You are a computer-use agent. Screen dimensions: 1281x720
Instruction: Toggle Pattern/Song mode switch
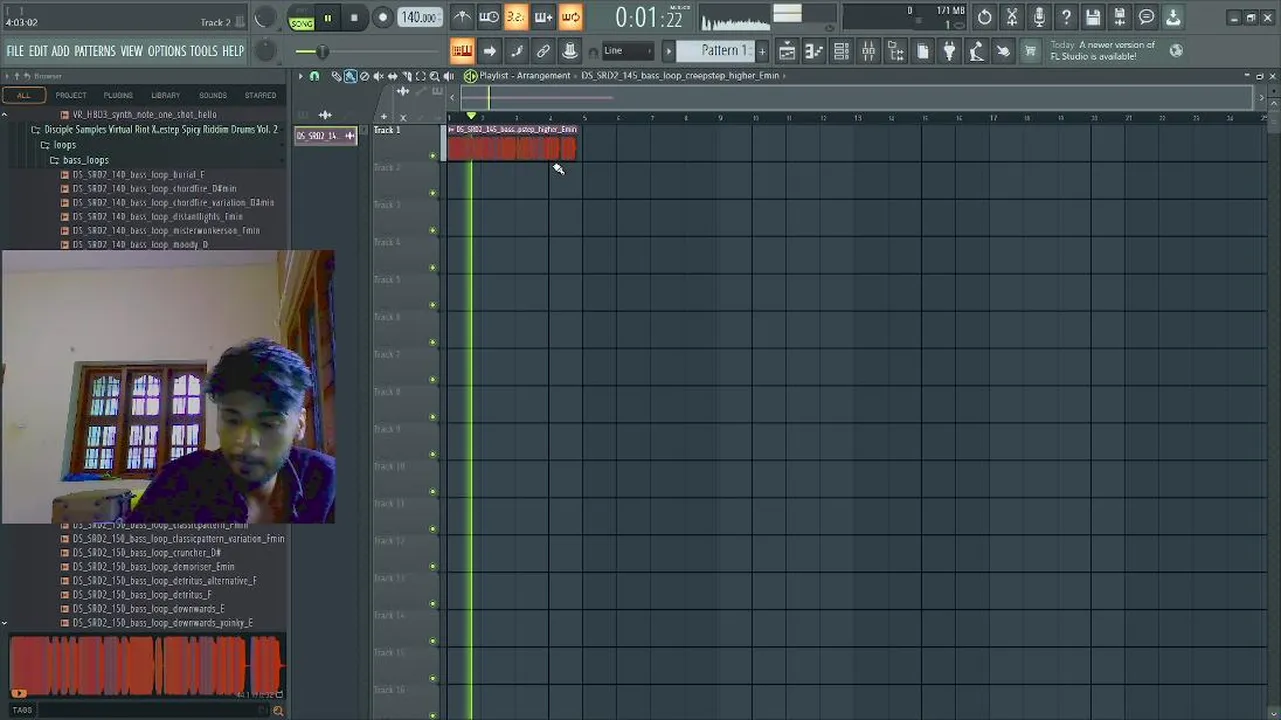pyautogui.click(x=301, y=18)
